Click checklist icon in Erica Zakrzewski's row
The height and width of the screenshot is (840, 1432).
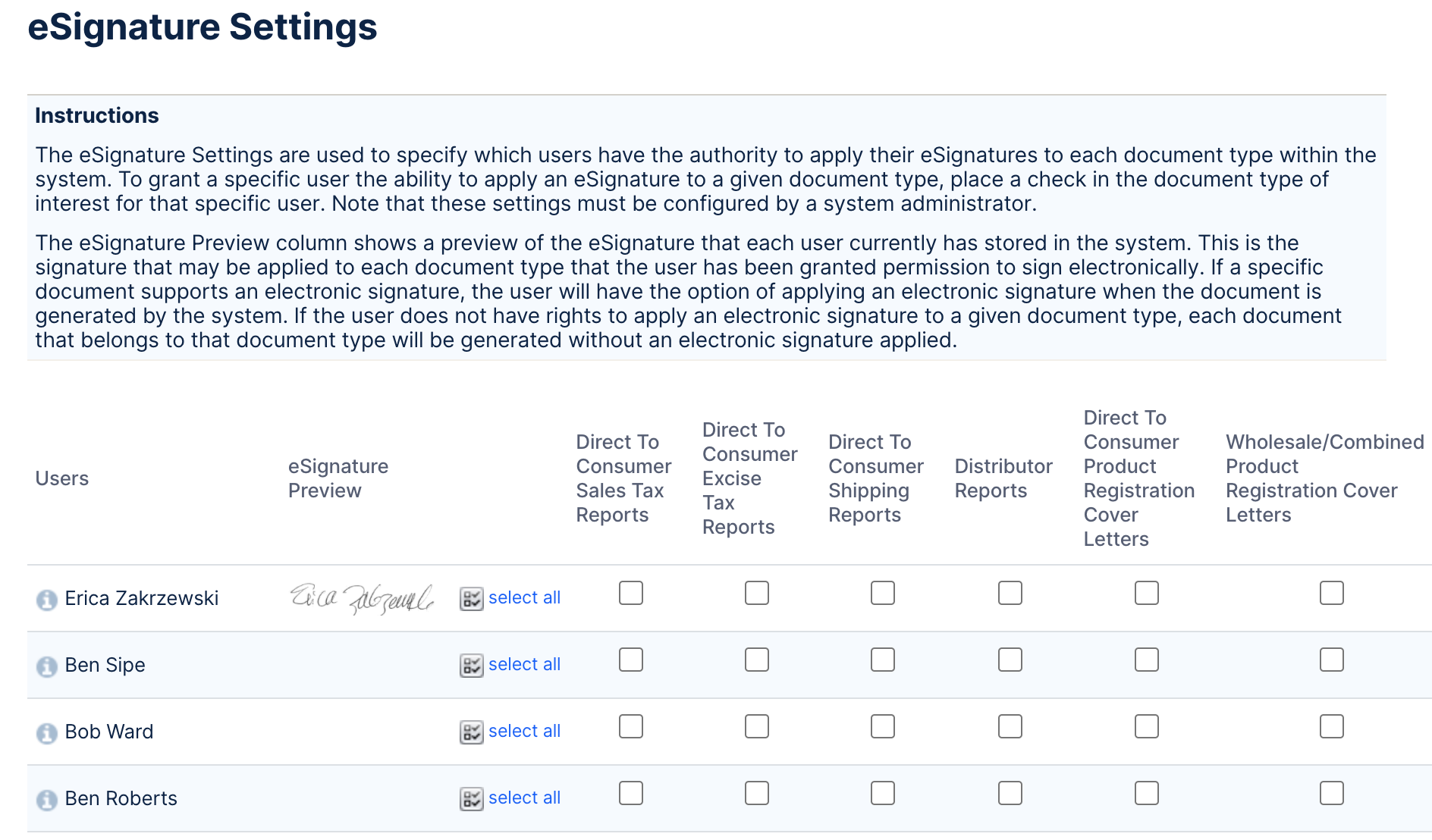pos(471,599)
